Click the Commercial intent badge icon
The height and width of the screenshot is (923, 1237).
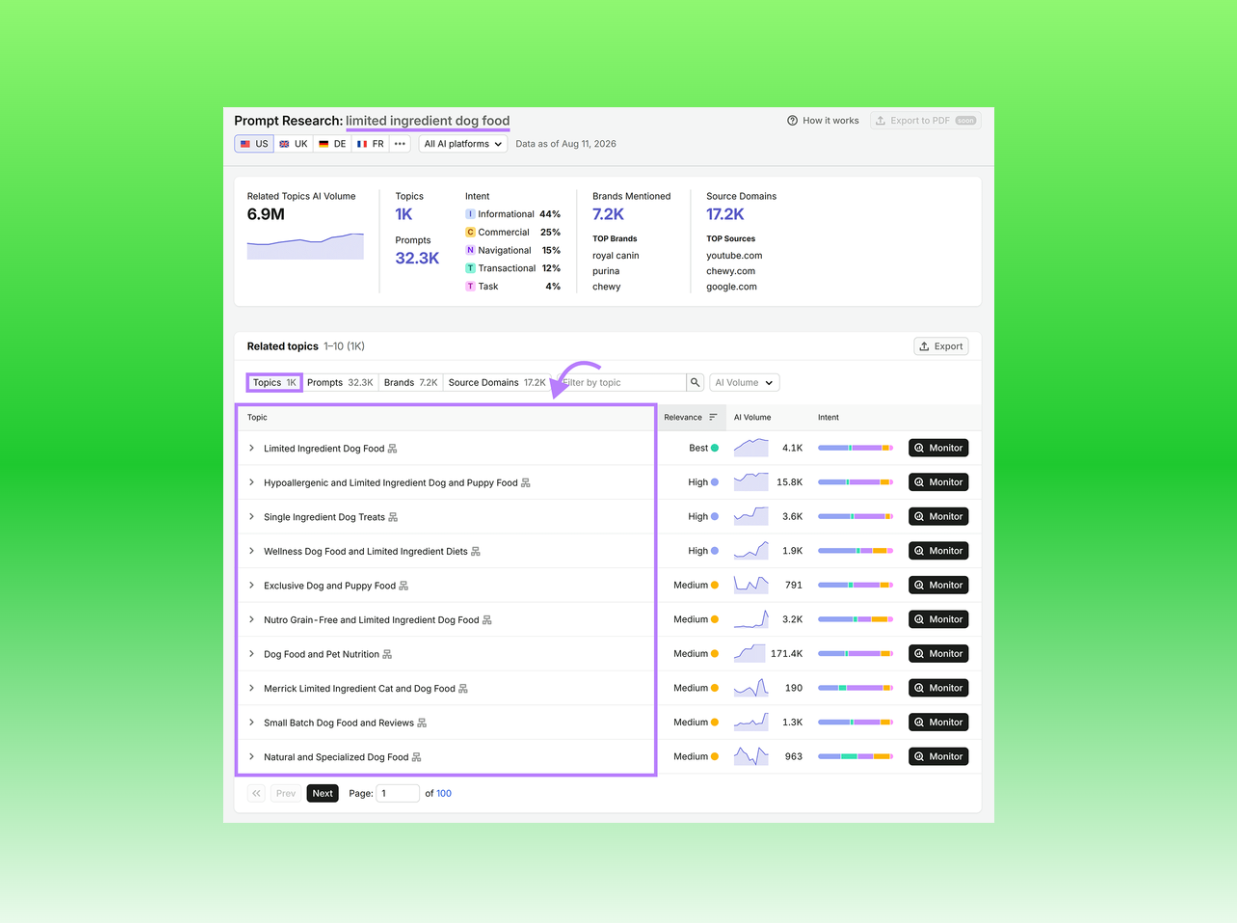click(470, 232)
